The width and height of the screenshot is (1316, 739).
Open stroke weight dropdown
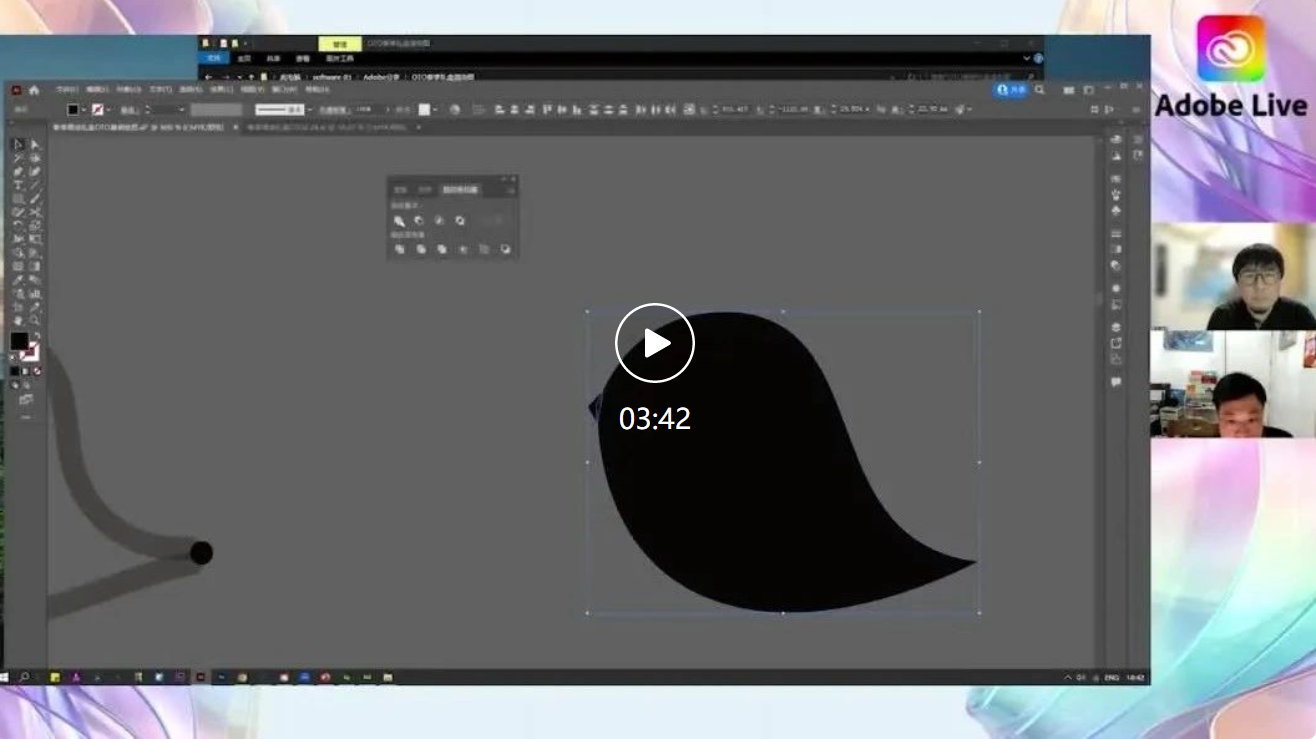click(182, 109)
